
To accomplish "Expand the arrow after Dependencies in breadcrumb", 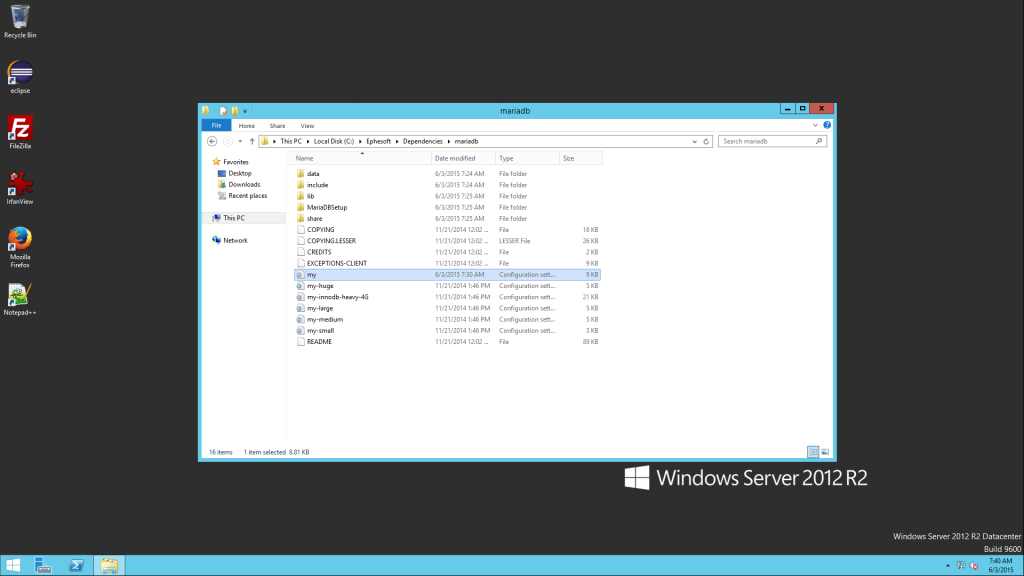I will click(x=449, y=141).
